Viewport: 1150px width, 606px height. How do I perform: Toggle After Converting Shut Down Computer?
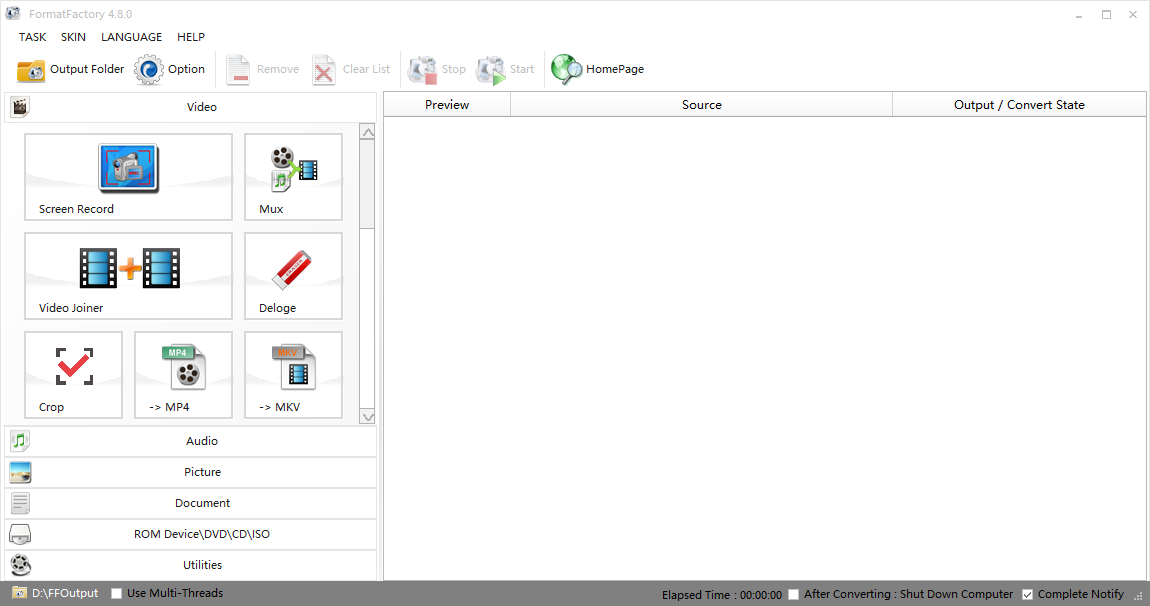click(x=794, y=595)
